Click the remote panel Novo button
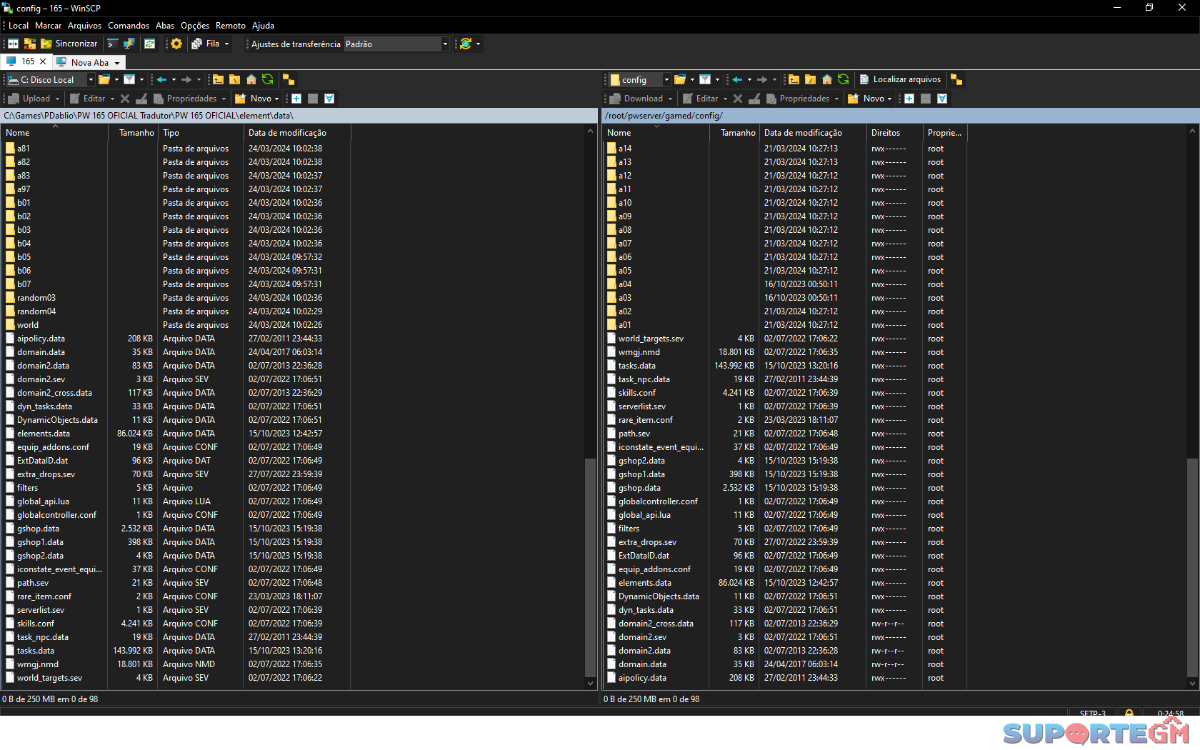1200x750 pixels. [867, 98]
